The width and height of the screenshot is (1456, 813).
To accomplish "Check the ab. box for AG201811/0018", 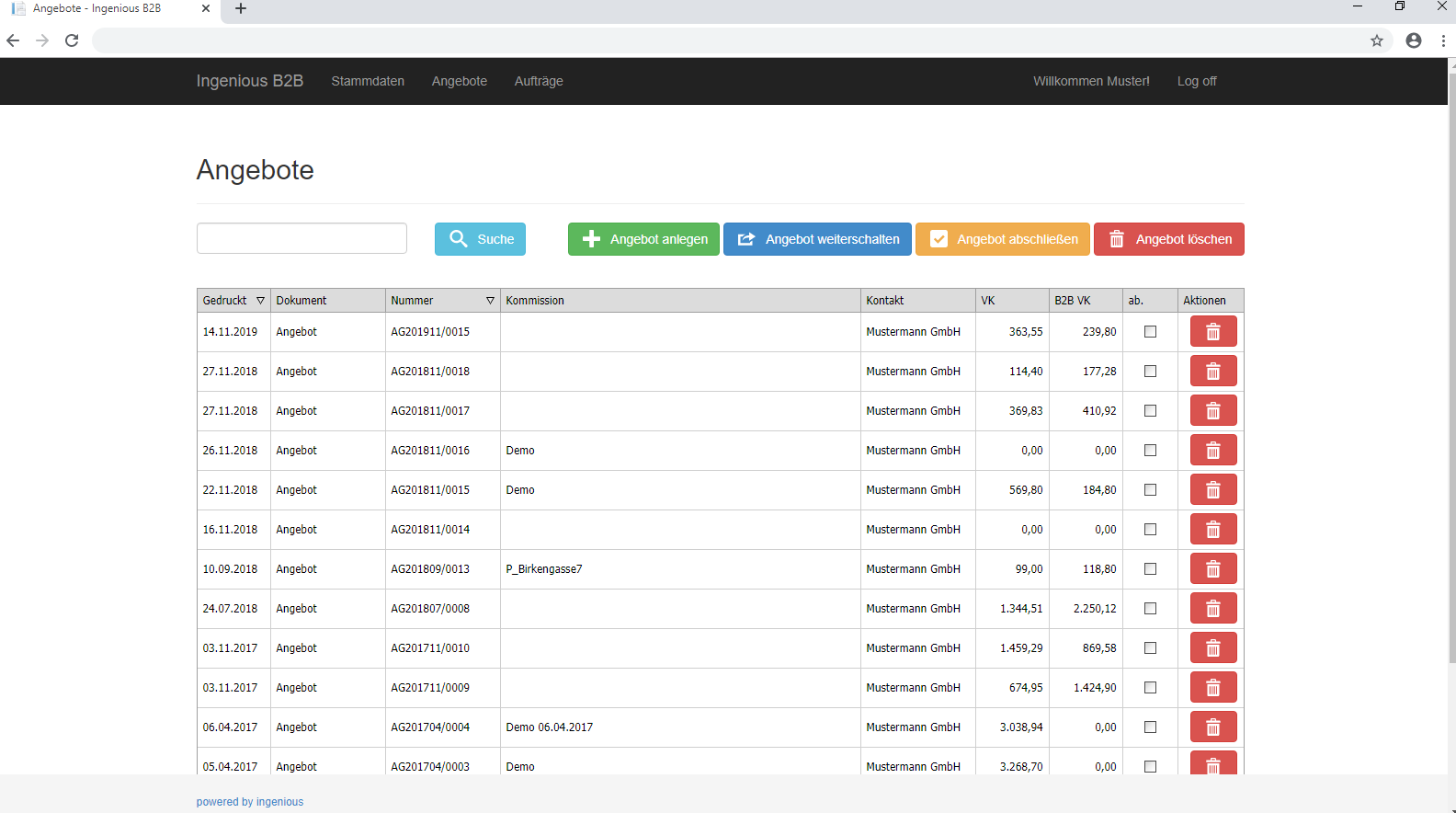I will click(x=1150, y=372).
